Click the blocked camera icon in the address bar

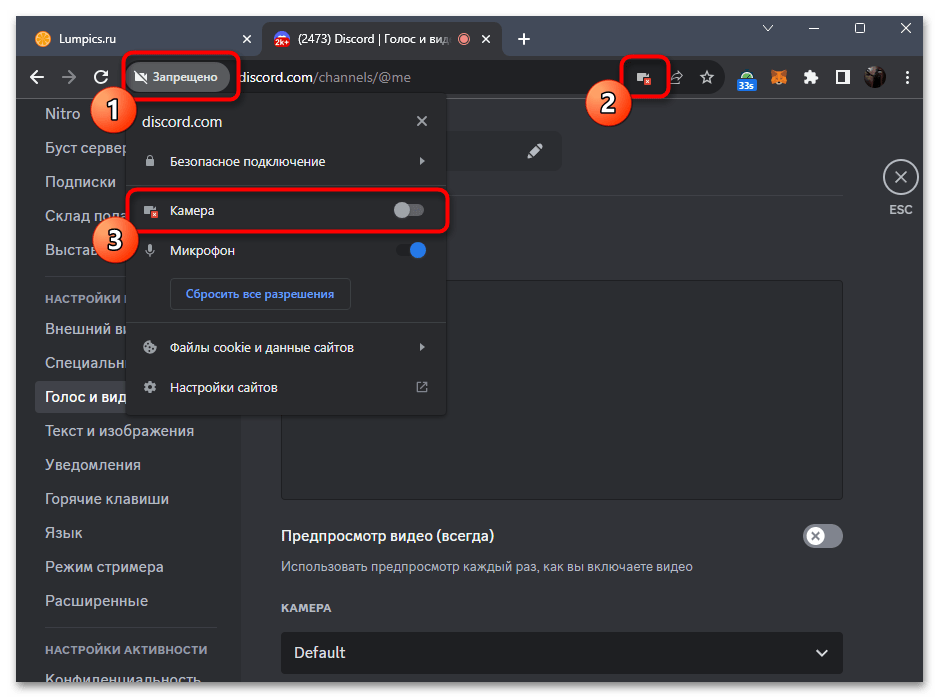coord(644,76)
